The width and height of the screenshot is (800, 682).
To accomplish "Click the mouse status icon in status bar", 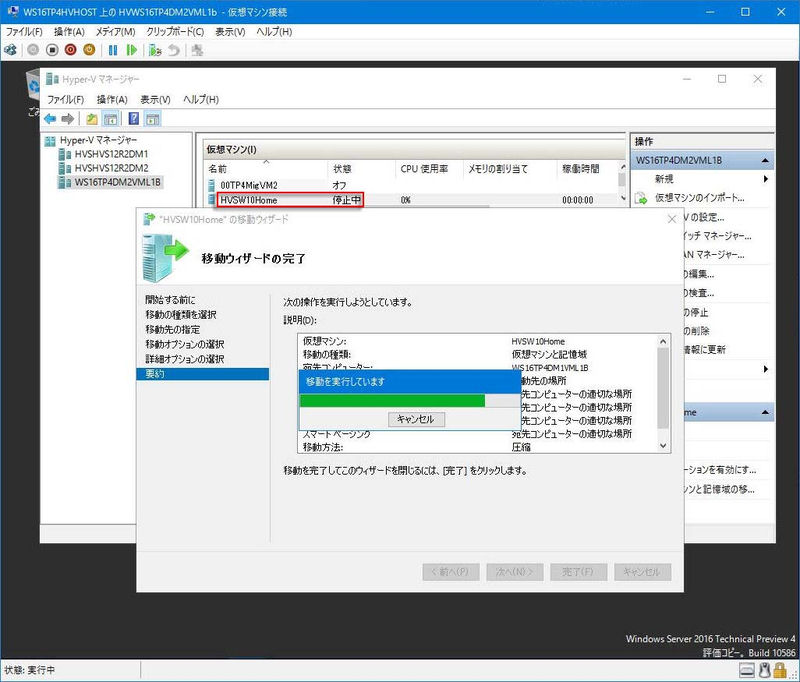I will pos(764,669).
